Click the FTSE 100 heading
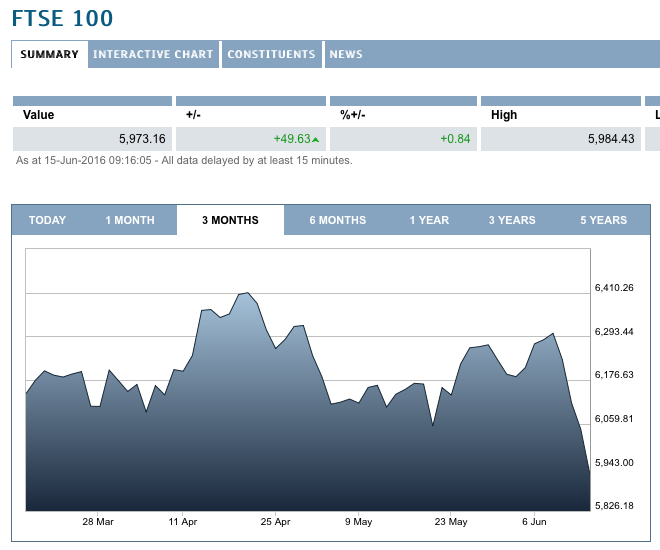This screenshot has width=660, height=550. coord(62,19)
